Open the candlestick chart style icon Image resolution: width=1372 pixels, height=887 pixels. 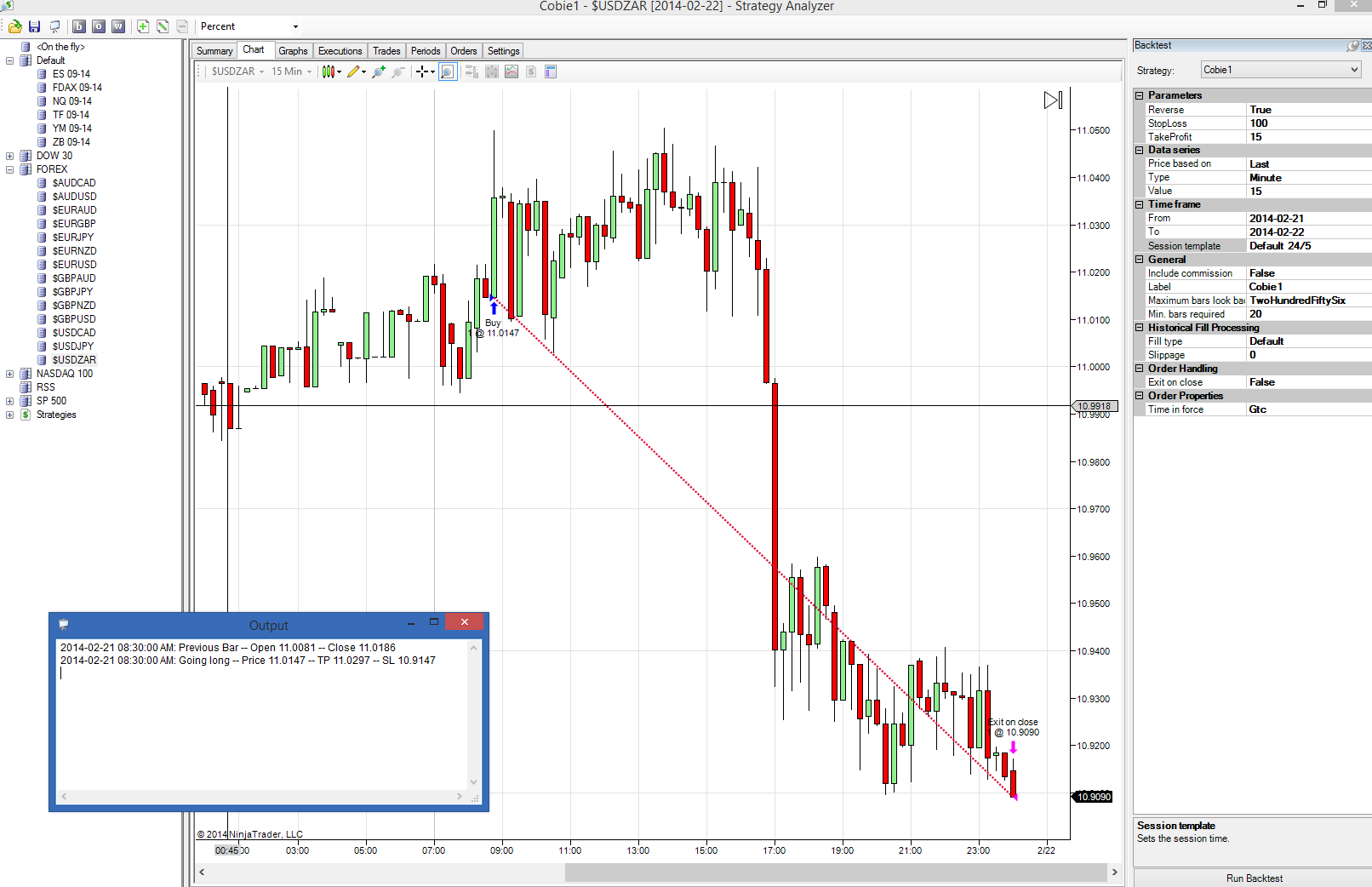(331, 72)
